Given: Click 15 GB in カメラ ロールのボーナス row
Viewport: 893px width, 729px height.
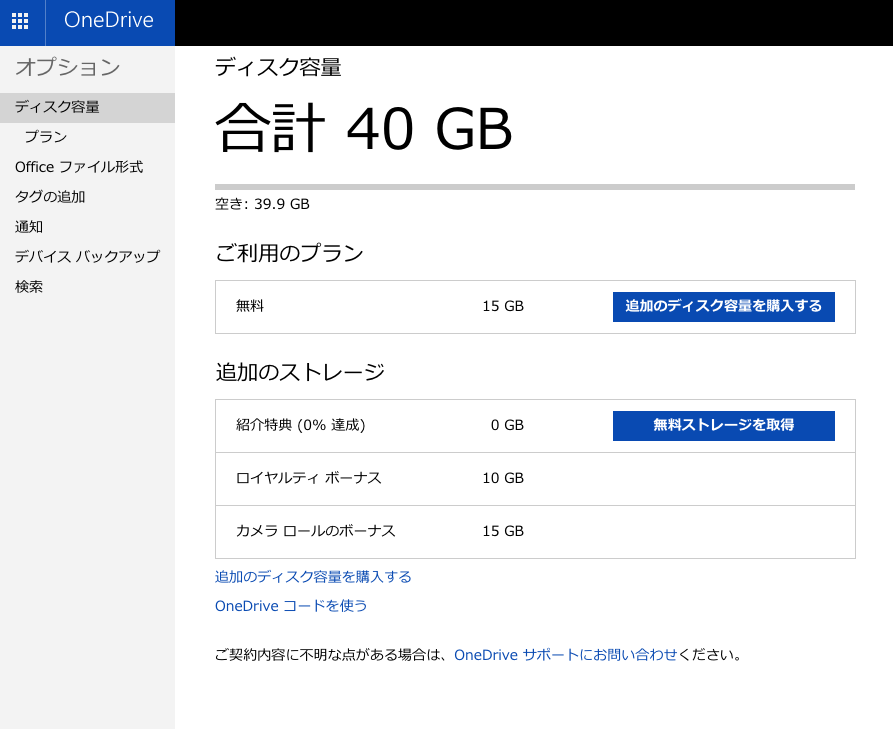Looking at the screenshot, I should coord(503,531).
